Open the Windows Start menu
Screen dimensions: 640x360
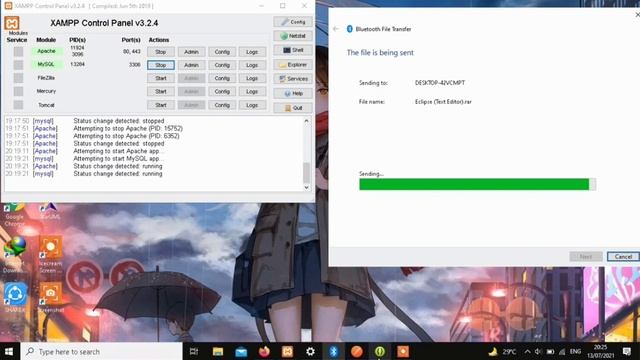click(9, 351)
